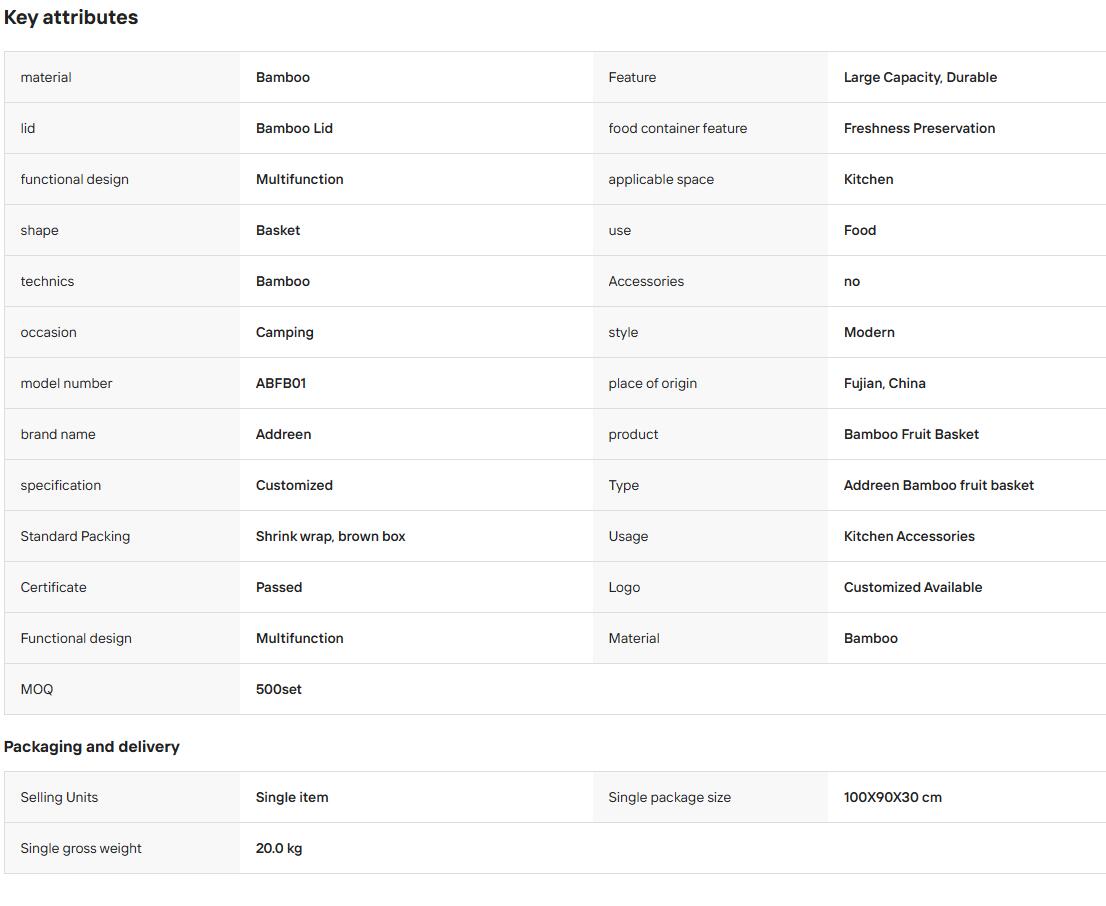Select Large Capacity, Durable feature text
The height and width of the screenshot is (906, 1106).
[x=920, y=78]
